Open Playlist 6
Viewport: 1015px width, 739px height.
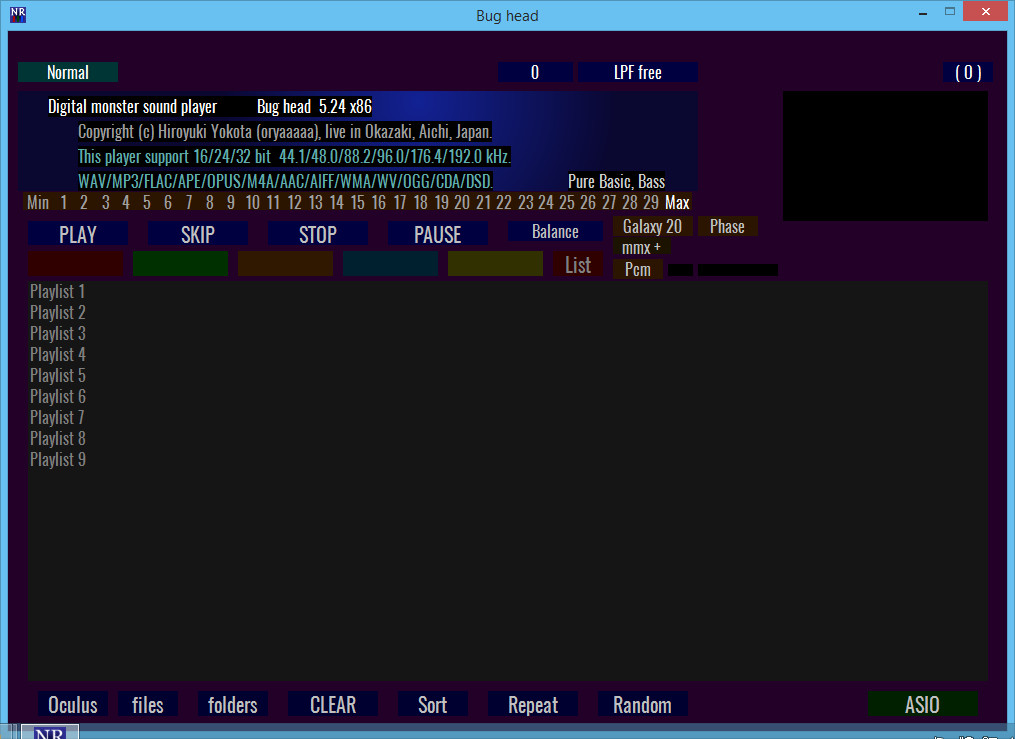[x=57, y=397]
